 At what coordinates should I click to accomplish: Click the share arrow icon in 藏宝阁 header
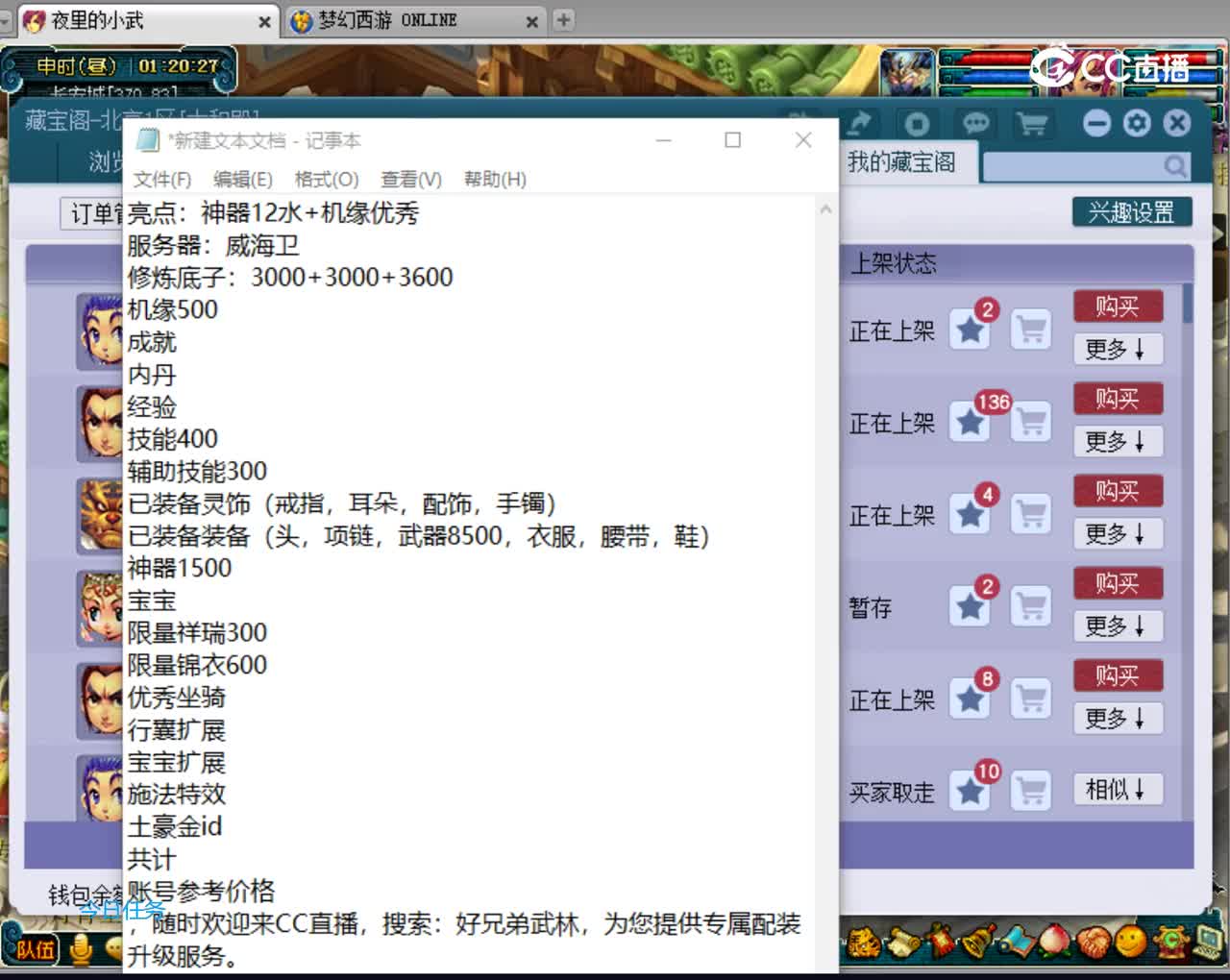tap(858, 123)
